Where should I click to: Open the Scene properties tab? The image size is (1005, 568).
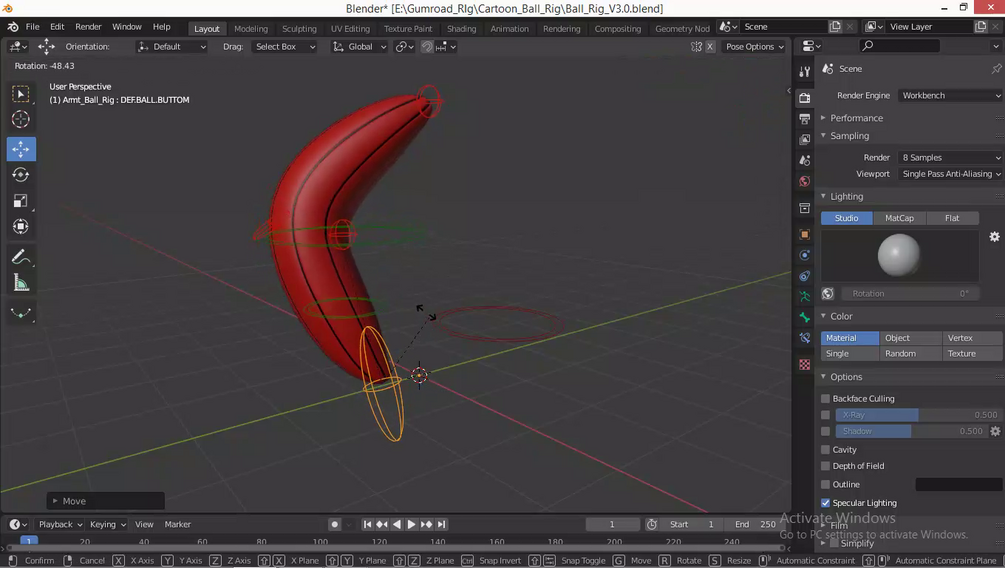[804, 160]
